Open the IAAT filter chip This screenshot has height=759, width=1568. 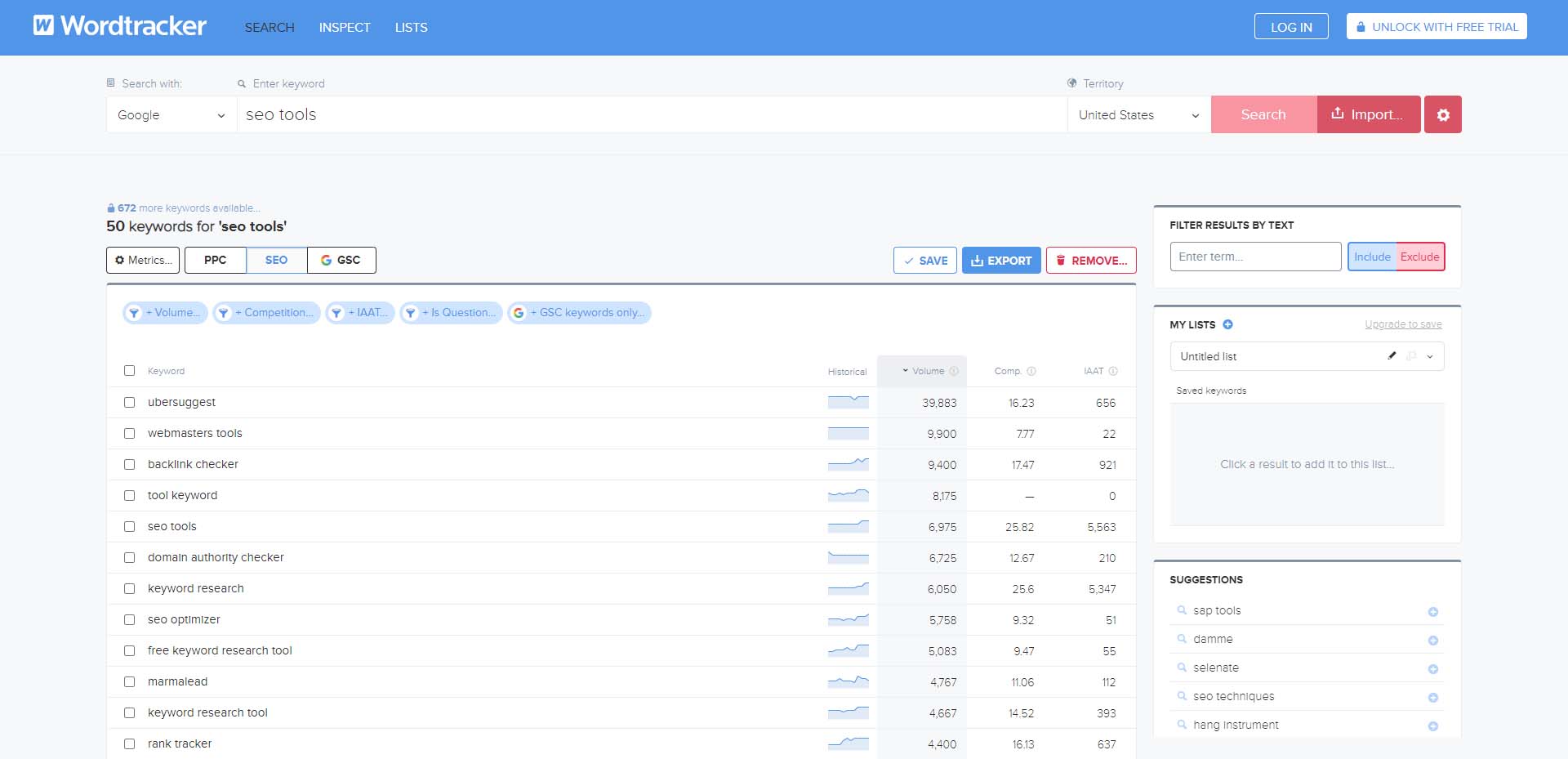coord(360,313)
